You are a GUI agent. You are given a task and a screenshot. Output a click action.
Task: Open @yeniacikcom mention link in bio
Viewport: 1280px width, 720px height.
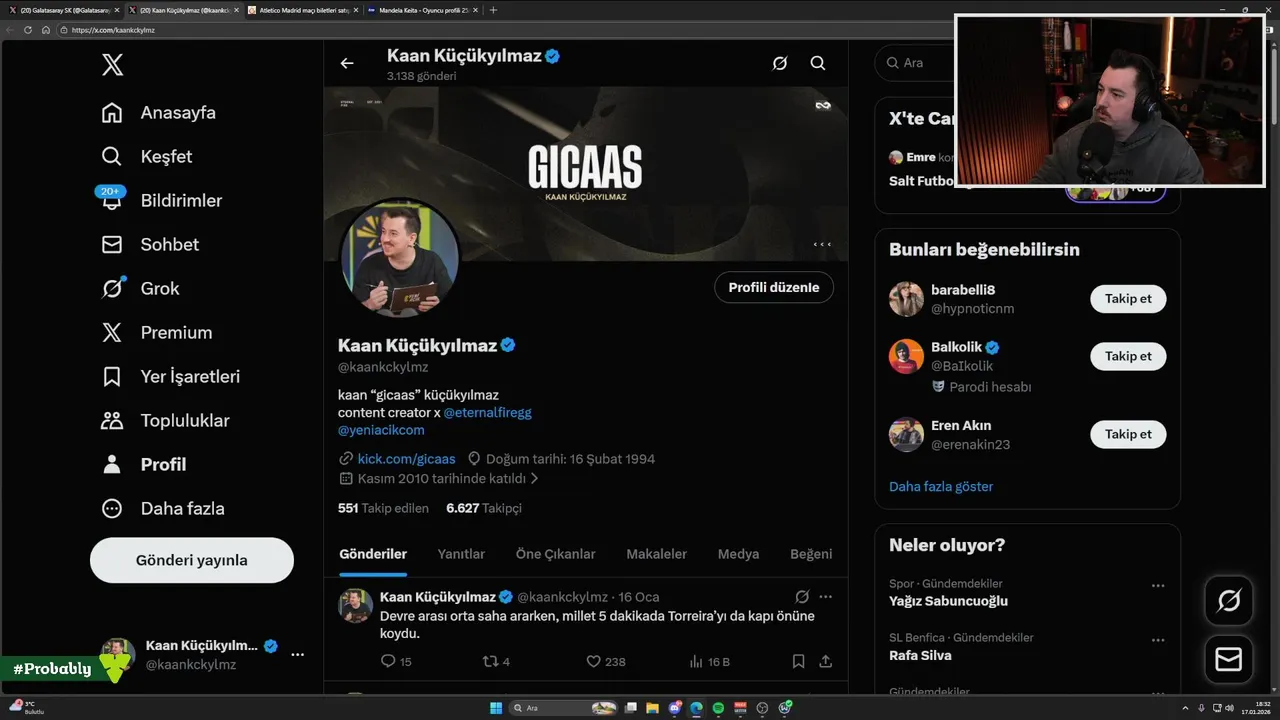pyautogui.click(x=381, y=430)
